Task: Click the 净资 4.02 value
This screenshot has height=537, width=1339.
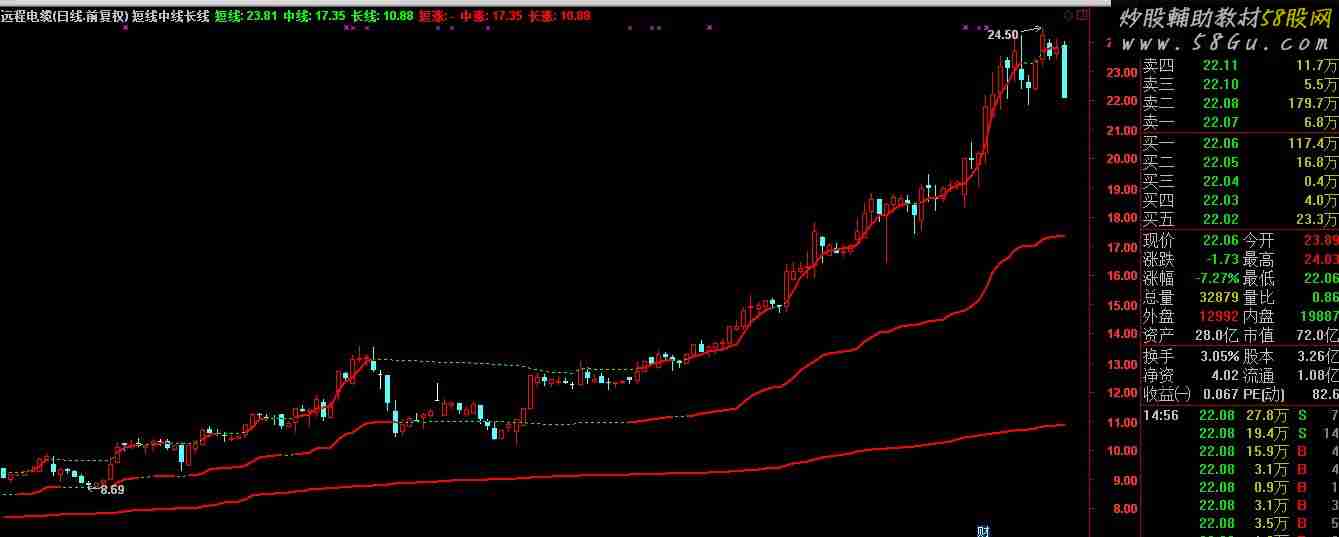Action: tap(1224, 376)
